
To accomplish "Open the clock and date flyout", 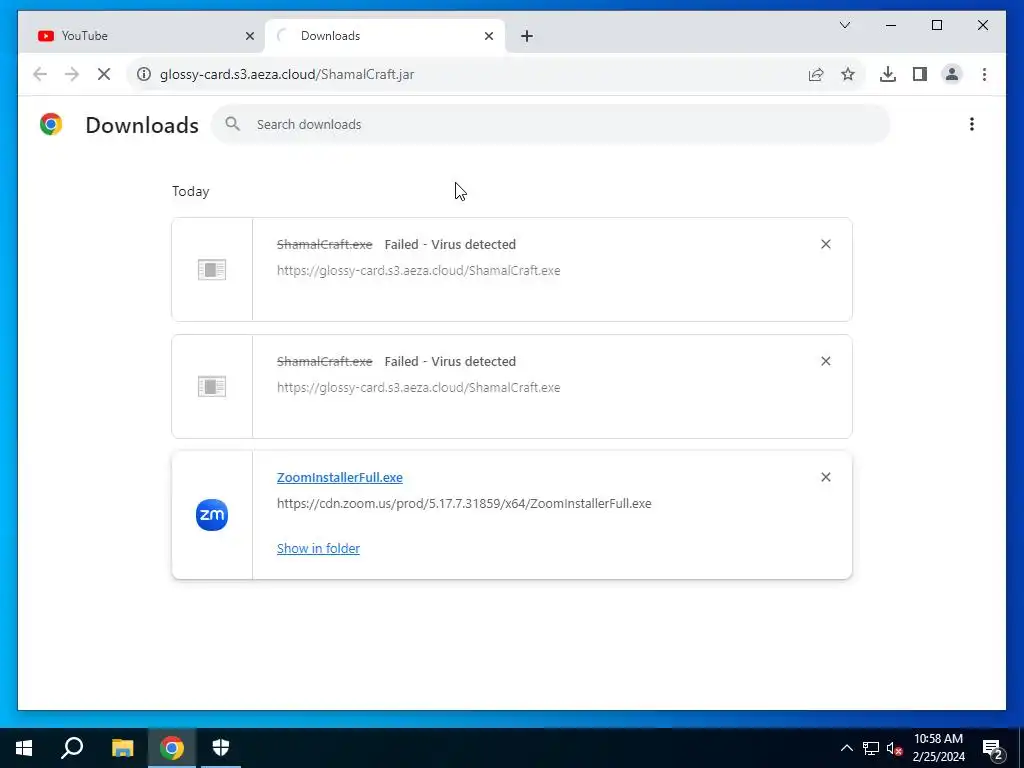I will click(938, 748).
